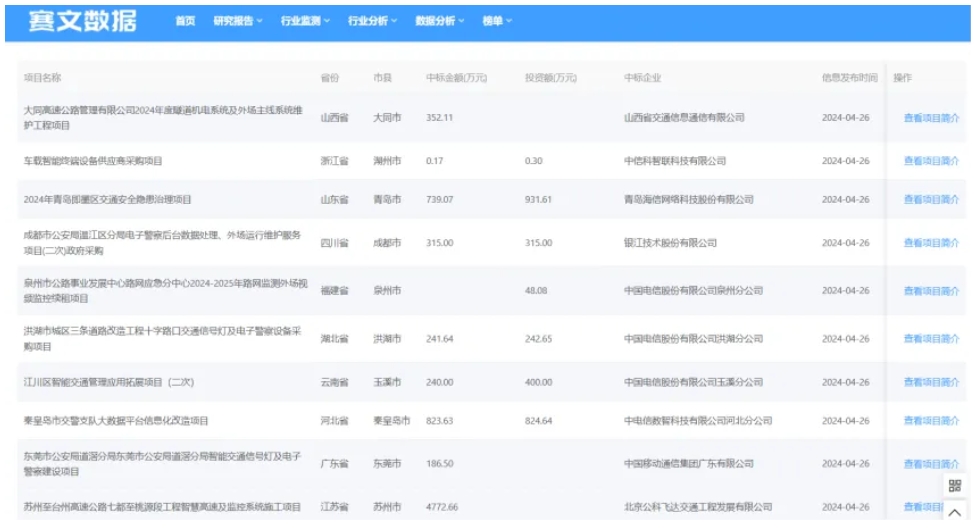The width and height of the screenshot is (975, 529).
Task: Click city cell 苏州市
Action: (x=387, y=507)
